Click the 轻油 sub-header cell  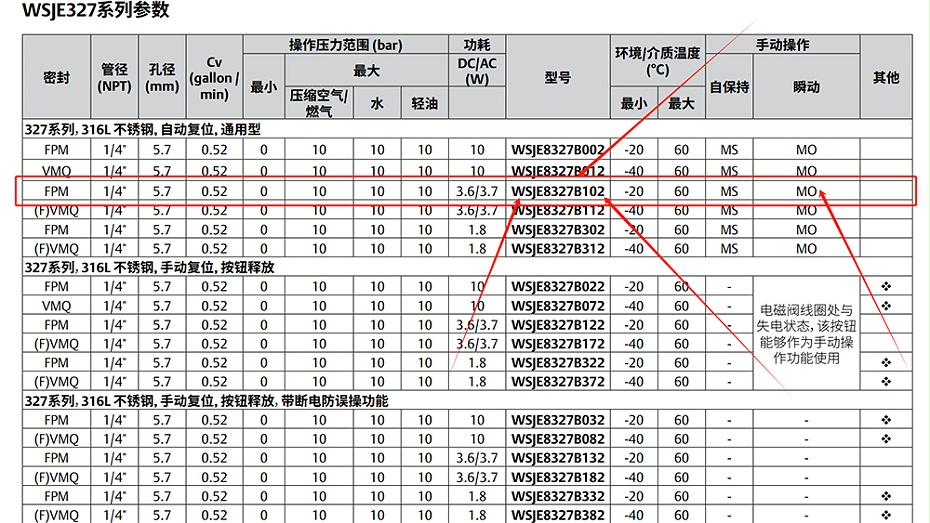click(425, 104)
